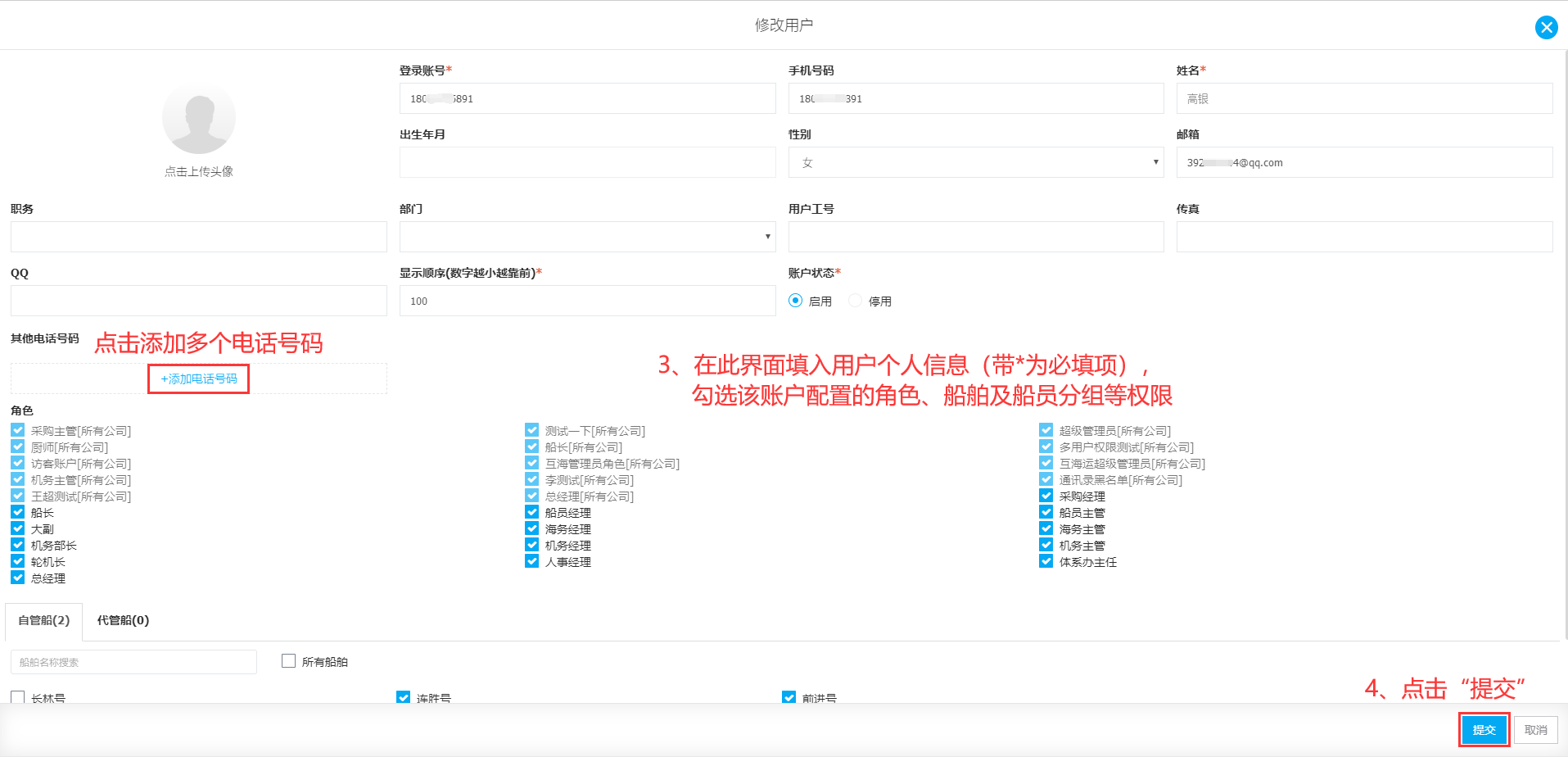Toggle the 机务主管[所有公司] checkbox

[x=18, y=479]
